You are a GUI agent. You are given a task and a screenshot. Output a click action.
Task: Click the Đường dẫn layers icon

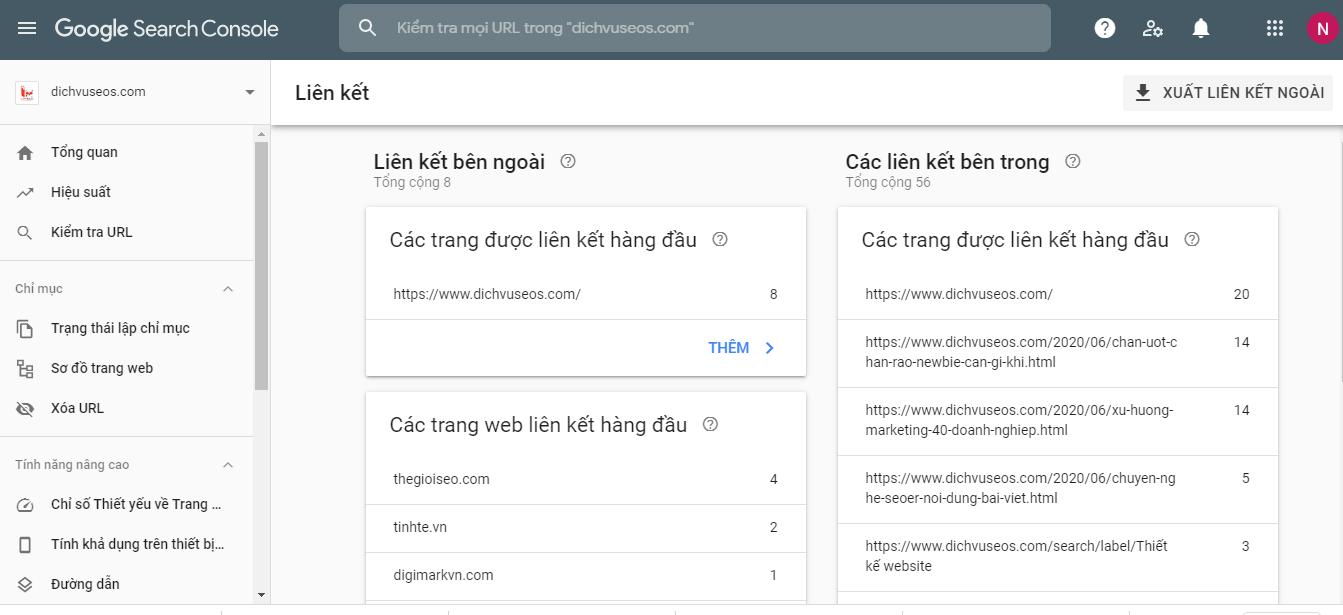pos(26,584)
